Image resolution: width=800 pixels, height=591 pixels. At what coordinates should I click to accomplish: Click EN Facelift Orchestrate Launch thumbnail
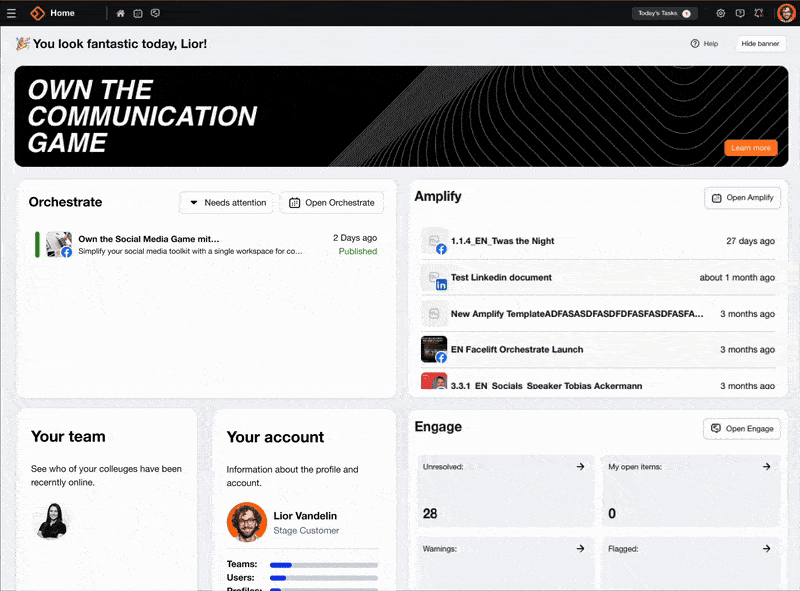434,349
